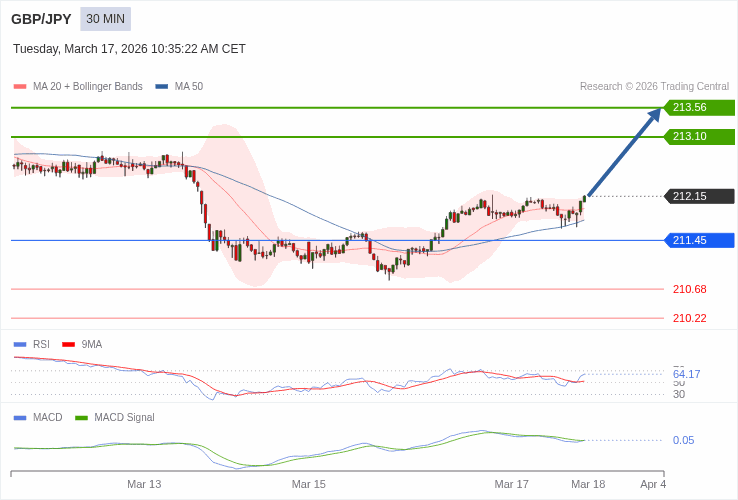Click the 210.22 red support label
Image resolution: width=738 pixels, height=500 pixels.
[x=689, y=318]
